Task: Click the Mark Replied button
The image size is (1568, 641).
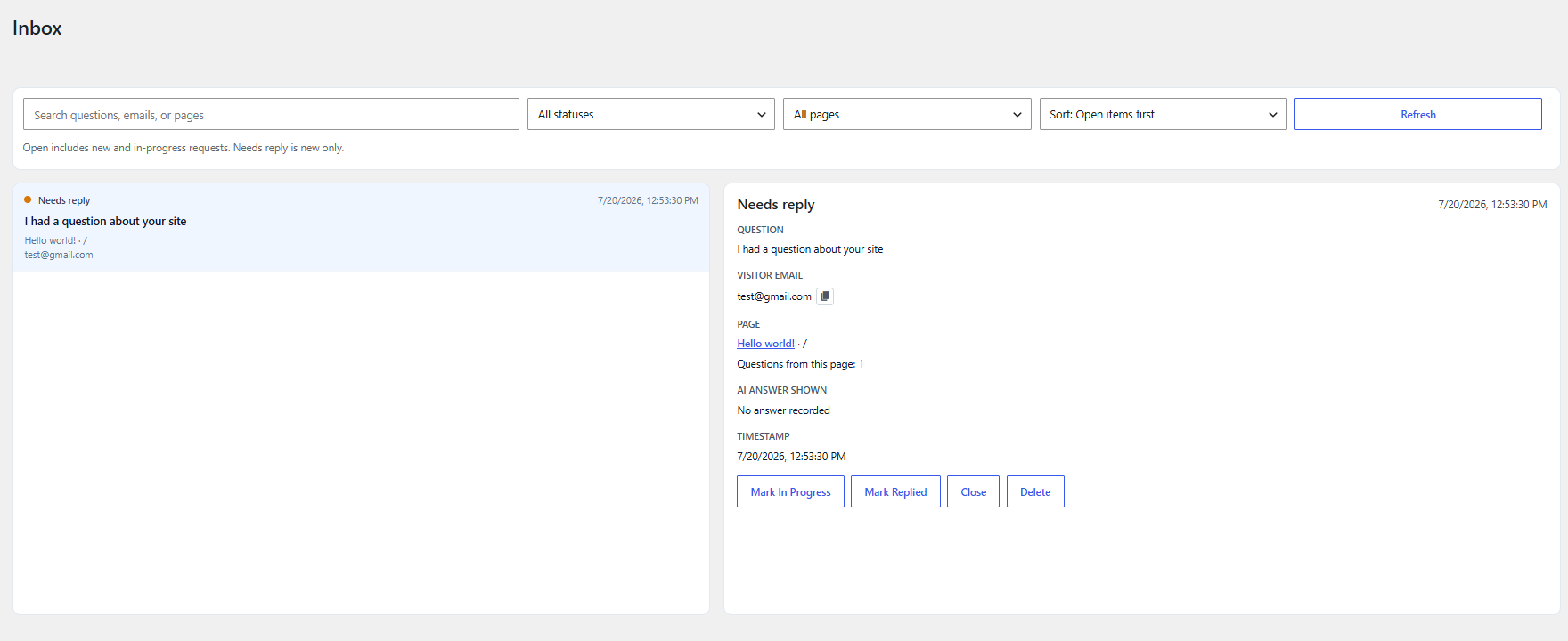Action: [x=895, y=491]
